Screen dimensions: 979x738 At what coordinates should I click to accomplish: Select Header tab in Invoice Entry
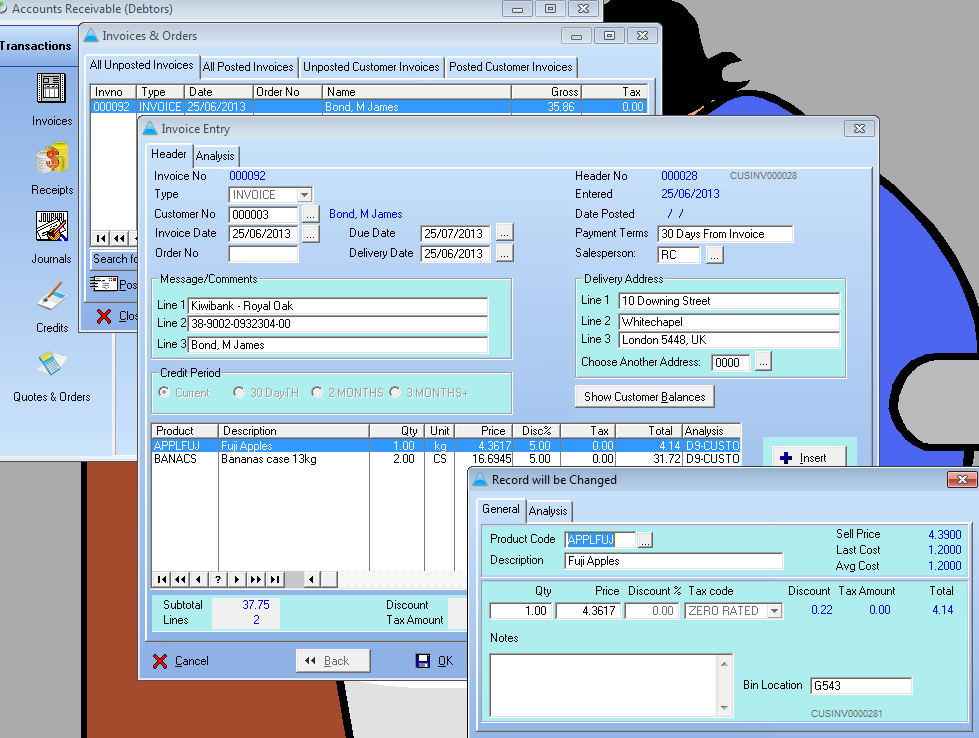point(169,154)
